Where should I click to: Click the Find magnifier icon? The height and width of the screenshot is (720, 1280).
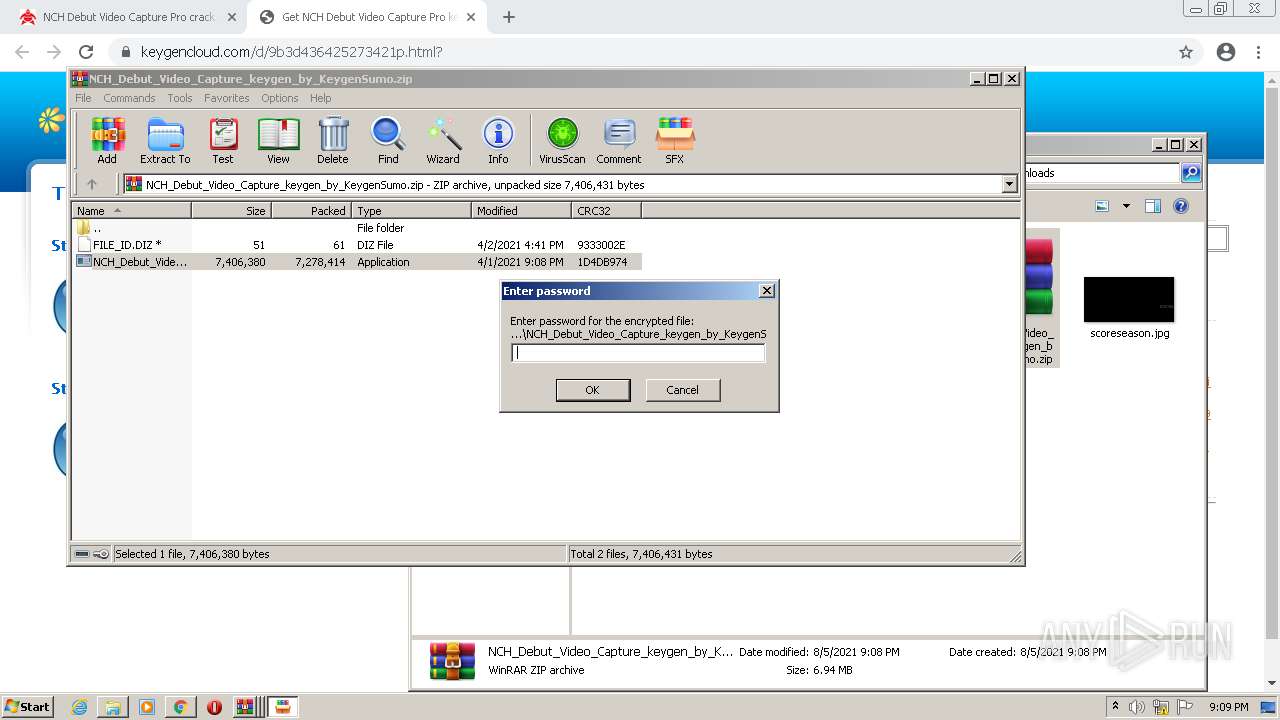(x=388, y=140)
